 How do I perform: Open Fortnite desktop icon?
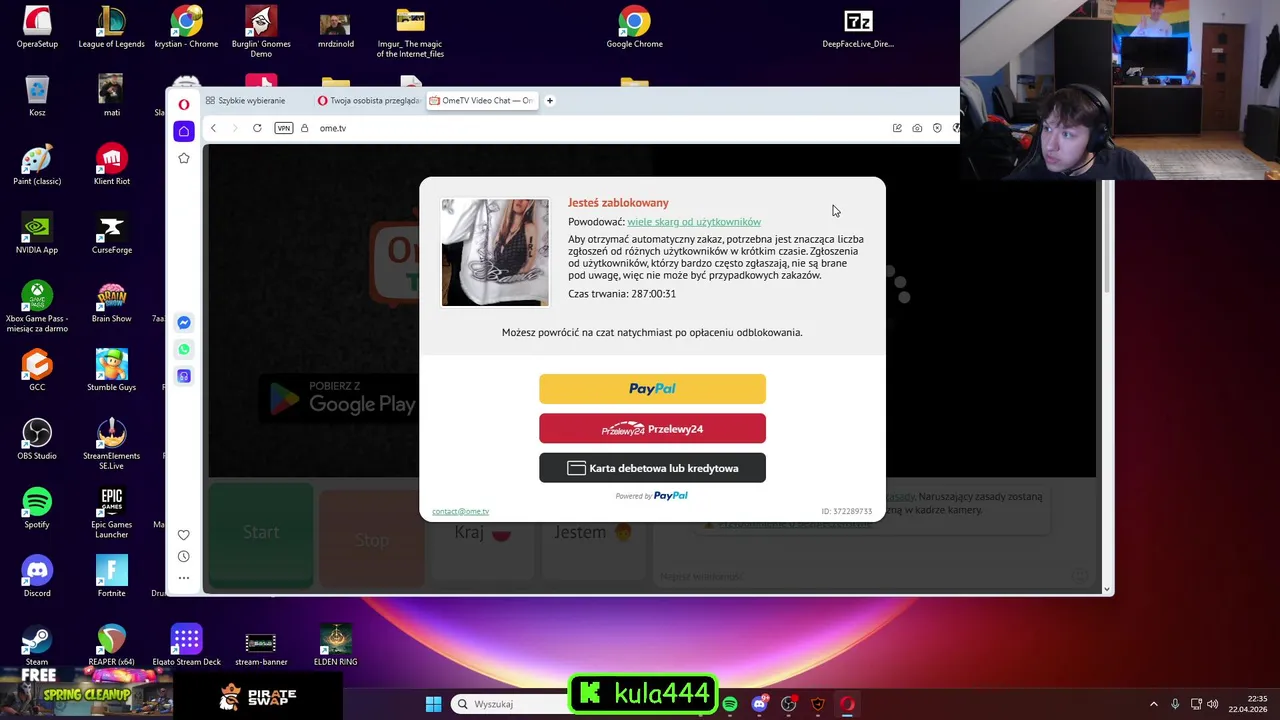(111, 577)
